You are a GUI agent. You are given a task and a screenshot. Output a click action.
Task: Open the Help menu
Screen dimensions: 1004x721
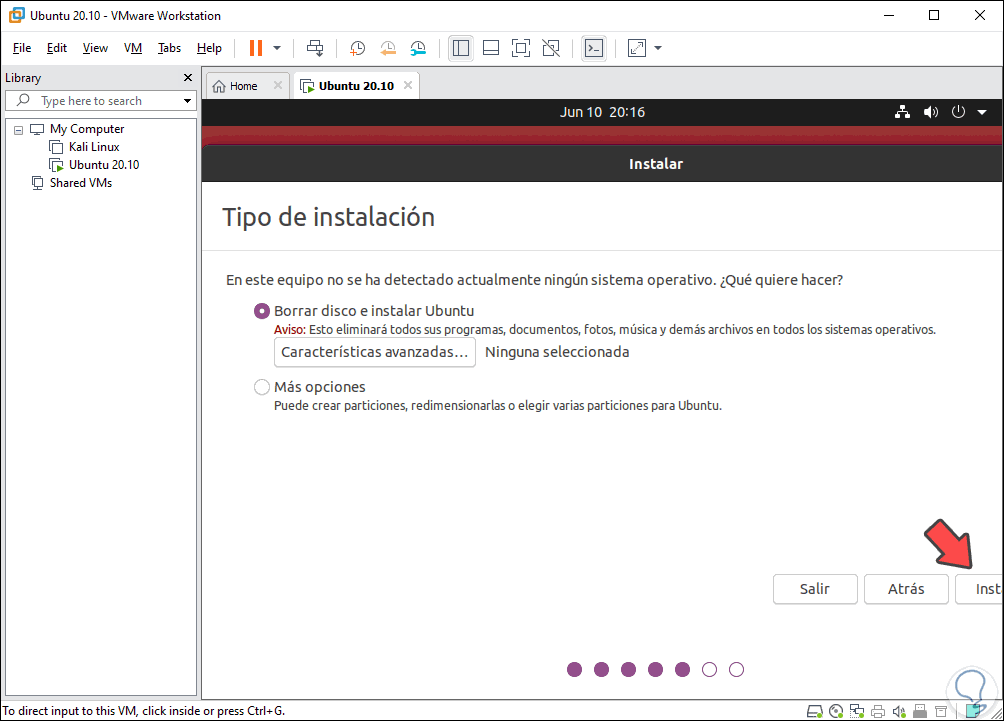coord(209,48)
